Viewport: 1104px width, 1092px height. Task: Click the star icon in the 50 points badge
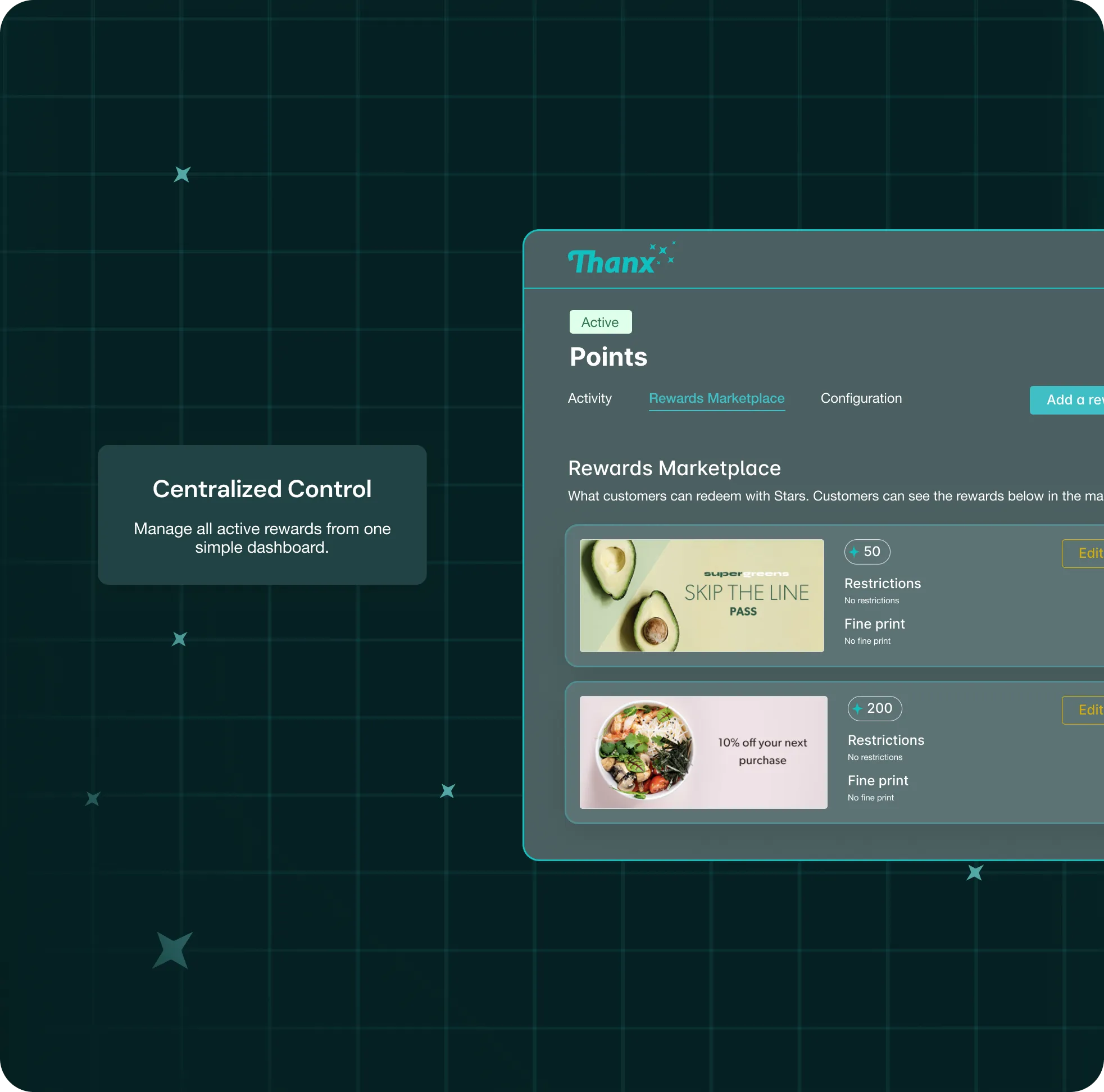[854, 552]
